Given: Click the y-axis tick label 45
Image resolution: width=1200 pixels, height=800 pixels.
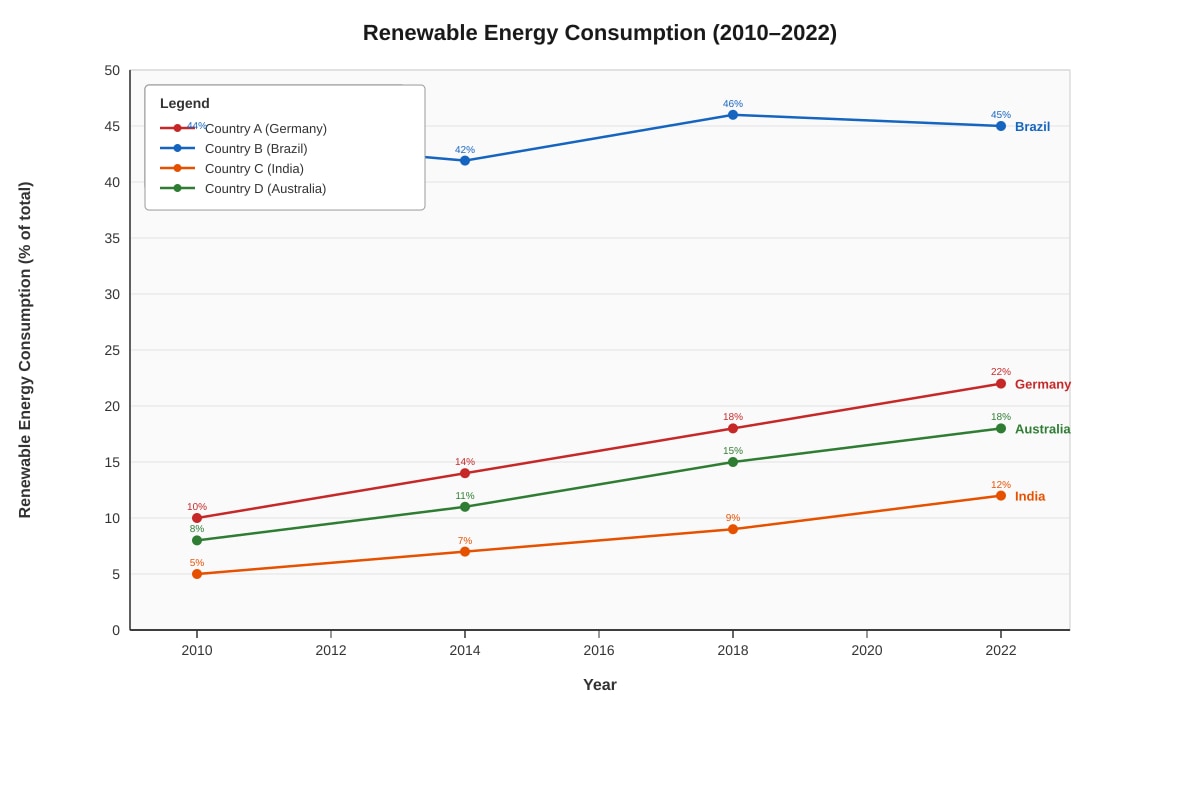Looking at the screenshot, I should point(112,126).
